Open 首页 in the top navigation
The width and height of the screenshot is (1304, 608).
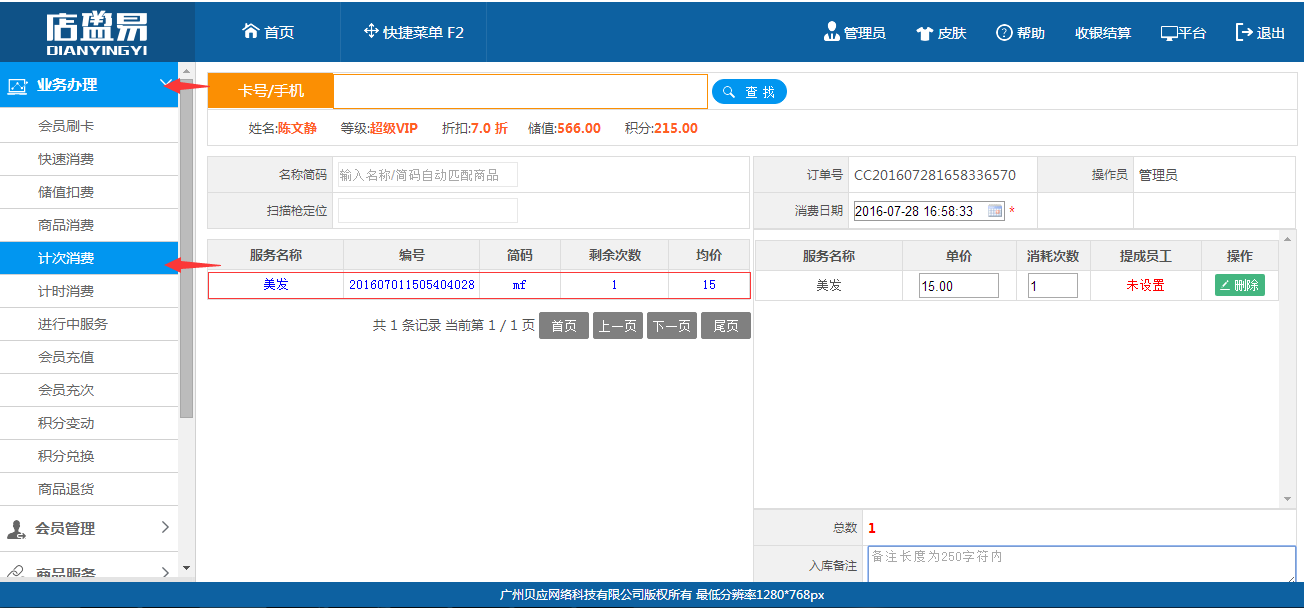pyautogui.click(x=268, y=31)
